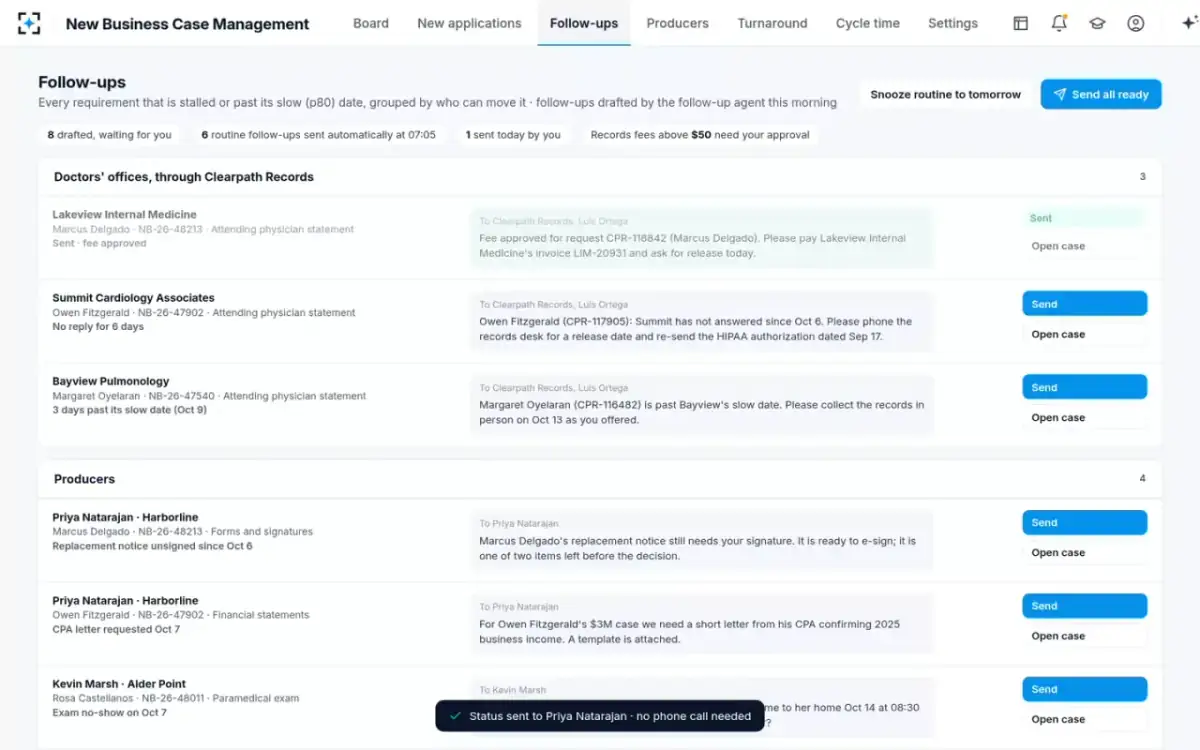1200x750 pixels.
Task: Go to the Producers tab
Action: [677, 23]
